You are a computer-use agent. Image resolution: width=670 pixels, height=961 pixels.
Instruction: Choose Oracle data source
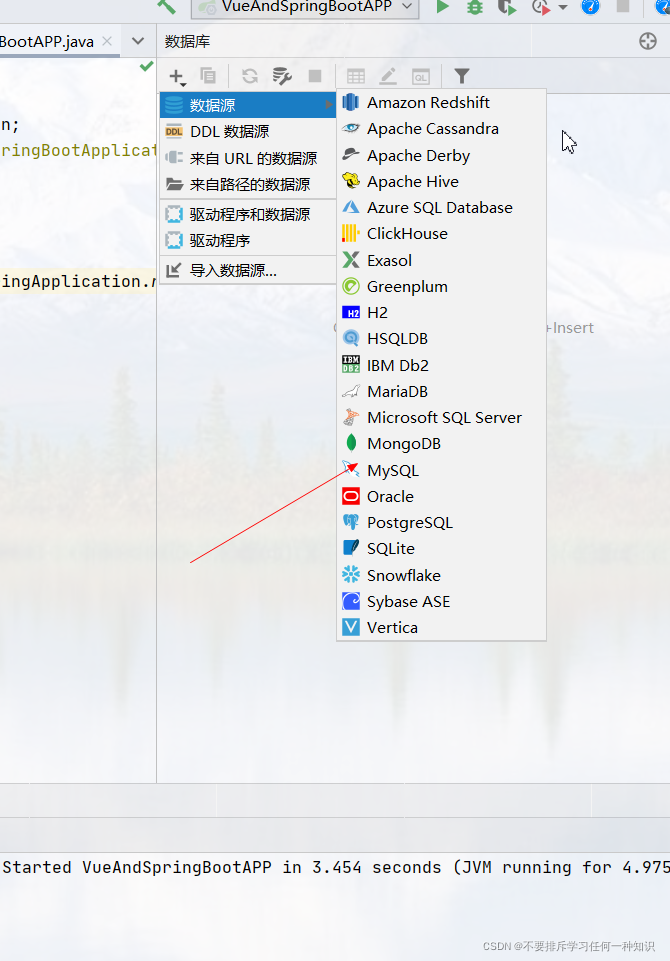coord(441,496)
